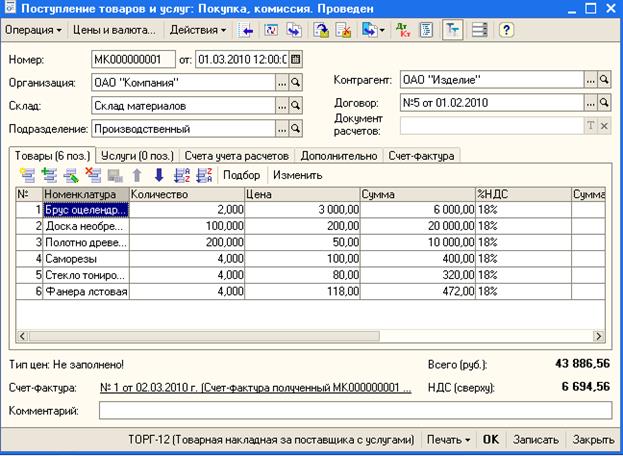
Task: Open the linked Счет-фактура document
Action: click(257, 387)
